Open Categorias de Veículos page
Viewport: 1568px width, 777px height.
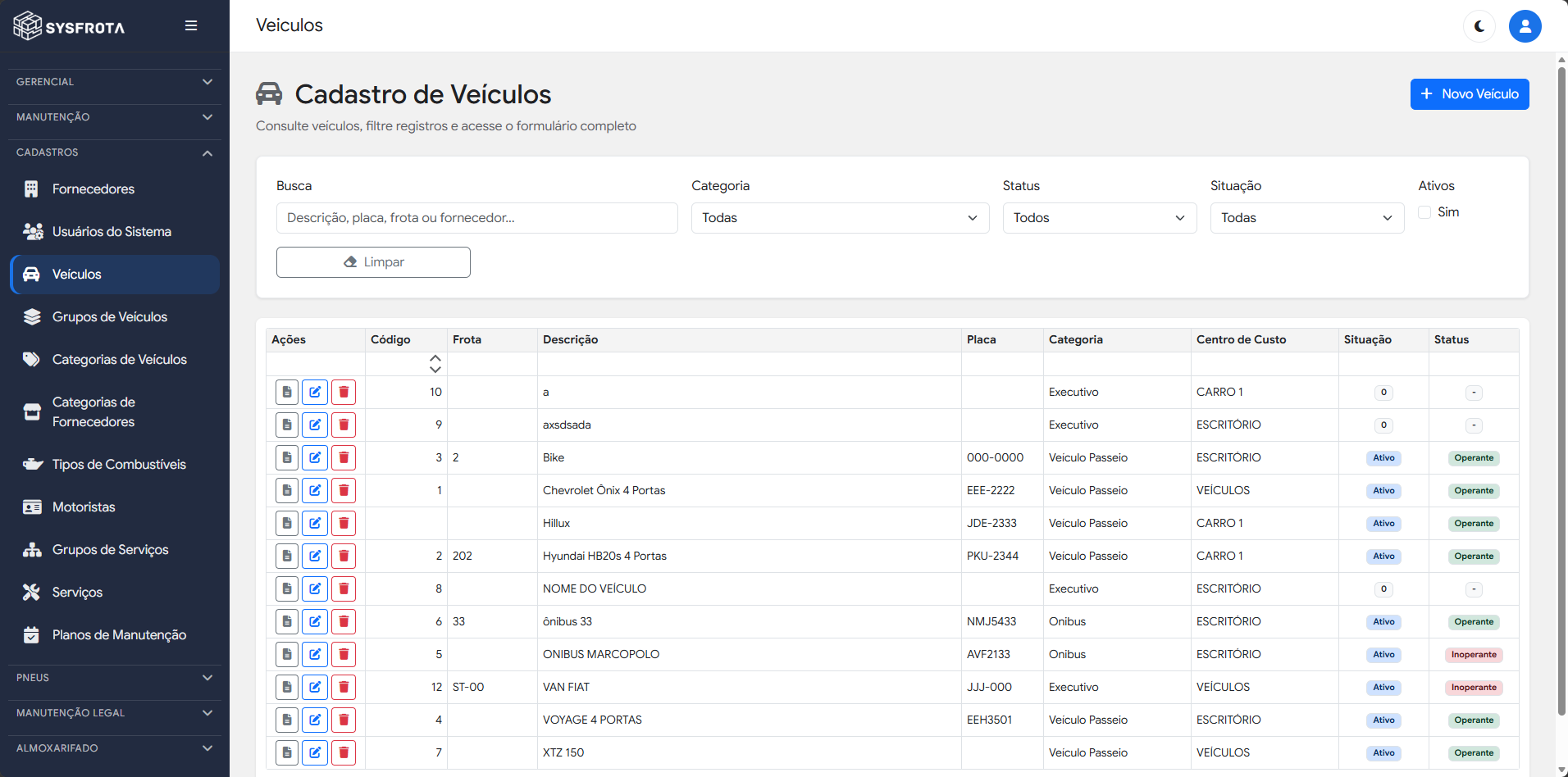pyautogui.click(x=115, y=360)
